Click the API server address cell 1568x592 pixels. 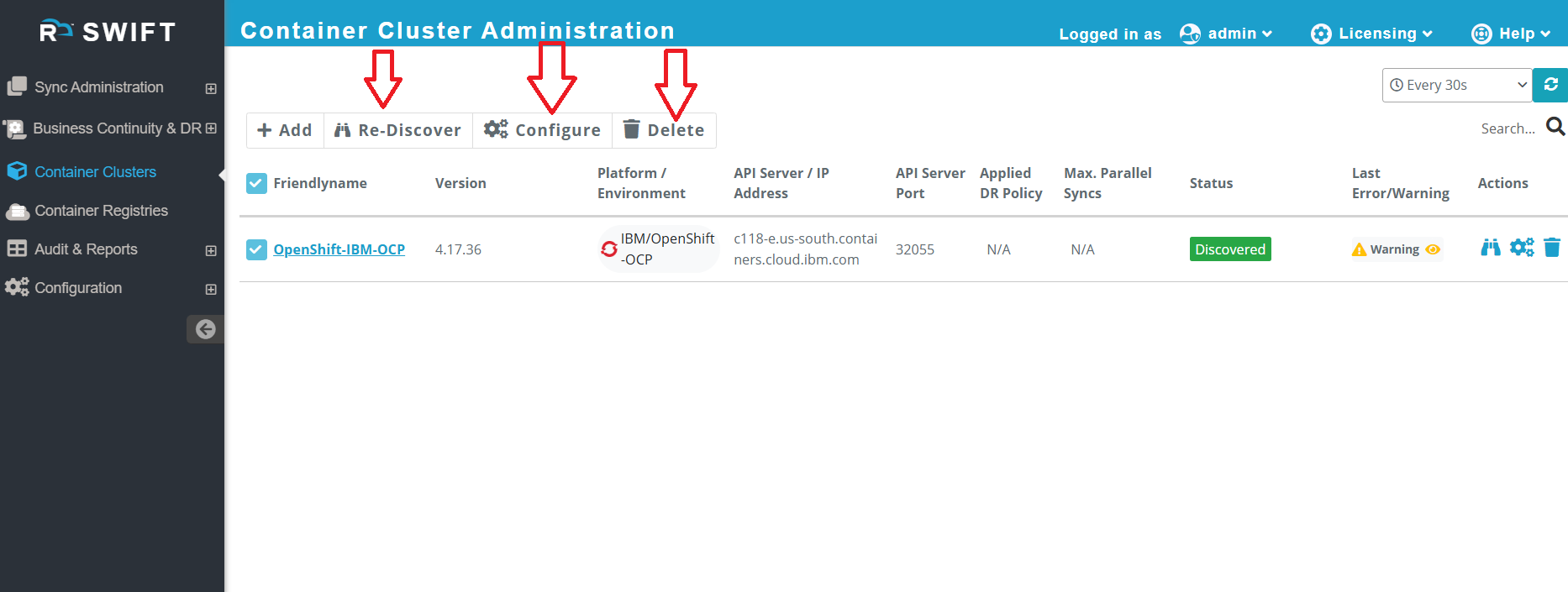805,249
